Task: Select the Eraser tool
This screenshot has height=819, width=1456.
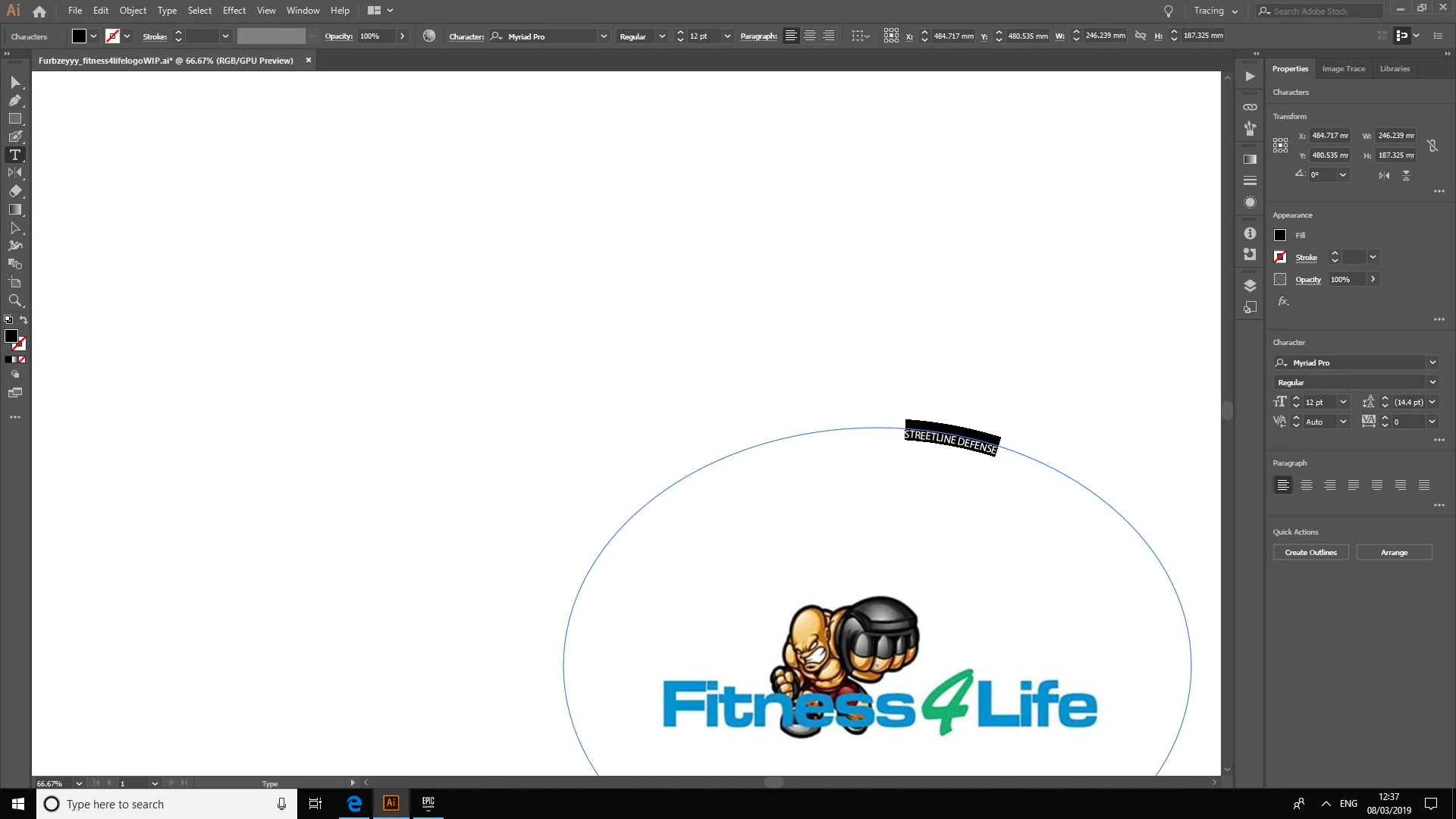Action: [x=15, y=191]
